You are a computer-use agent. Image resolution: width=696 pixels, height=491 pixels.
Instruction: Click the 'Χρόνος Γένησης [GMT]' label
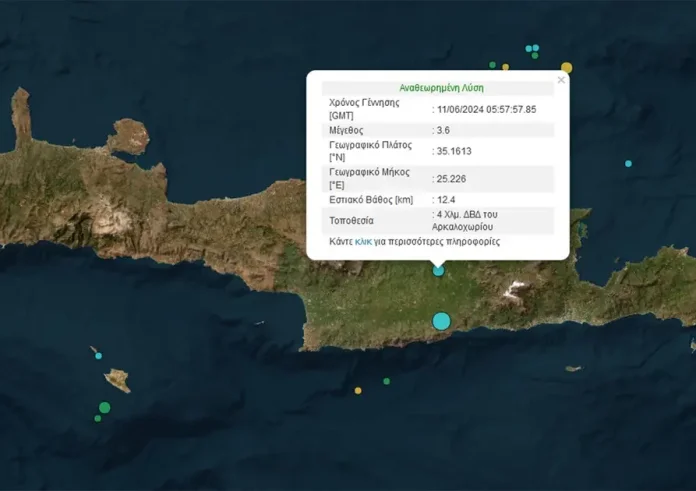[364, 109]
